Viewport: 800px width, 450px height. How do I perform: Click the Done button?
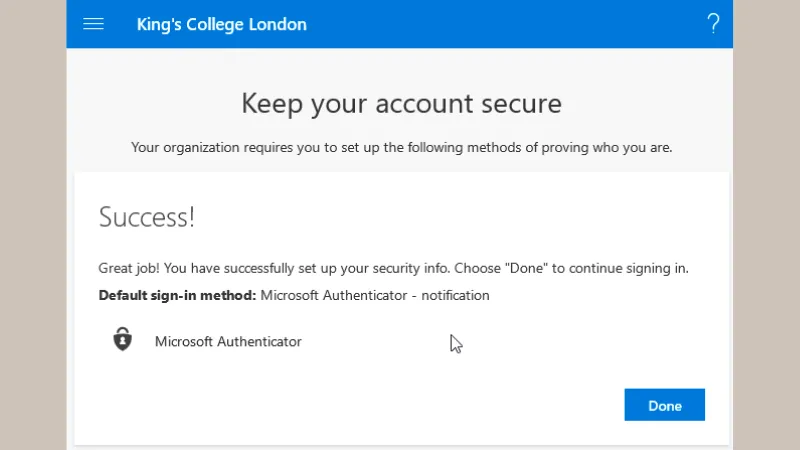point(664,405)
